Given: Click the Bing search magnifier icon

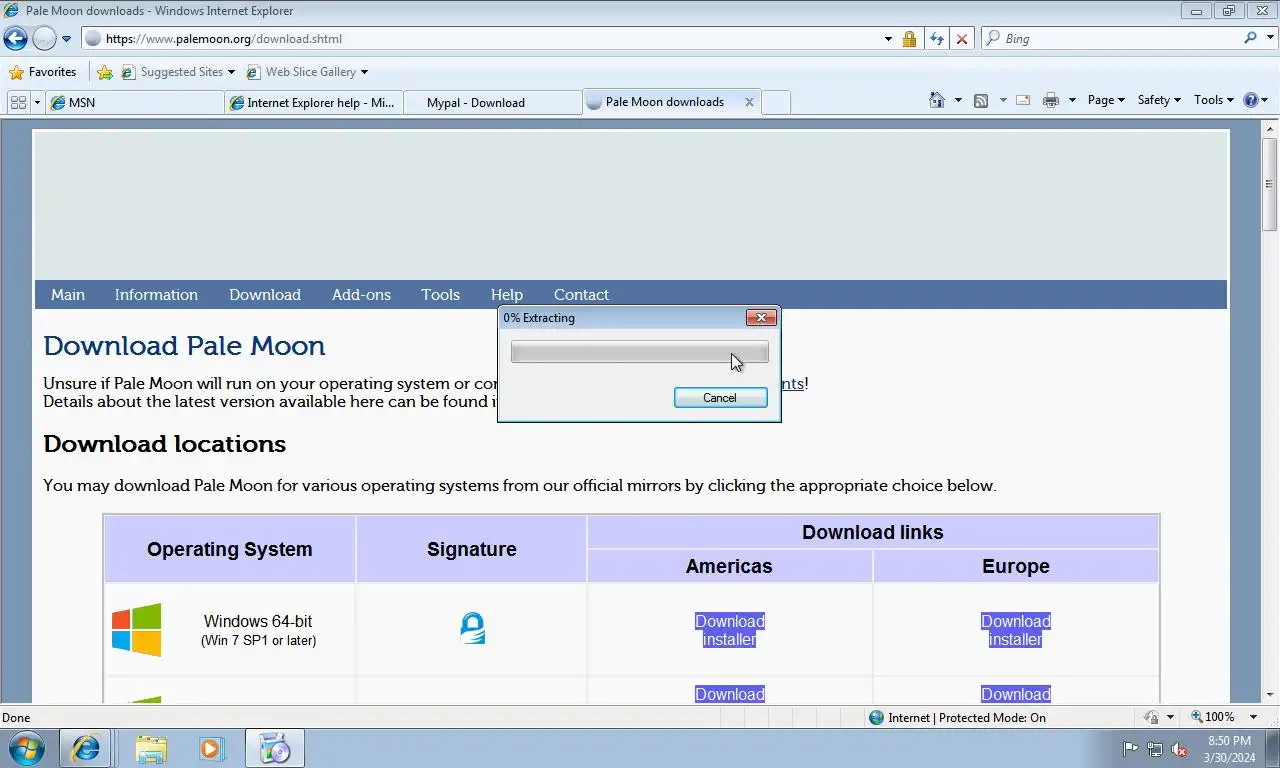Looking at the screenshot, I should click(1250, 38).
